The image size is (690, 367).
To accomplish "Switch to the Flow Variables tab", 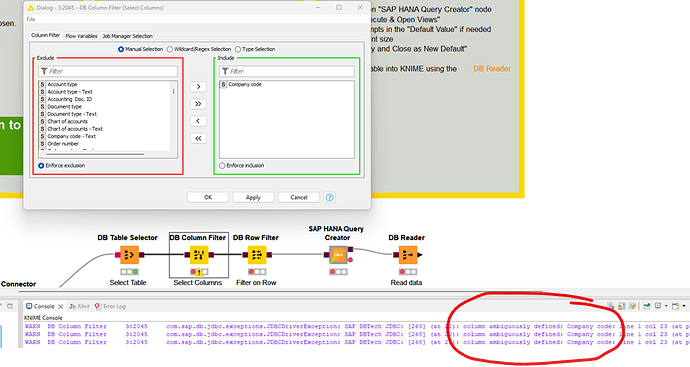I will point(81,36).
